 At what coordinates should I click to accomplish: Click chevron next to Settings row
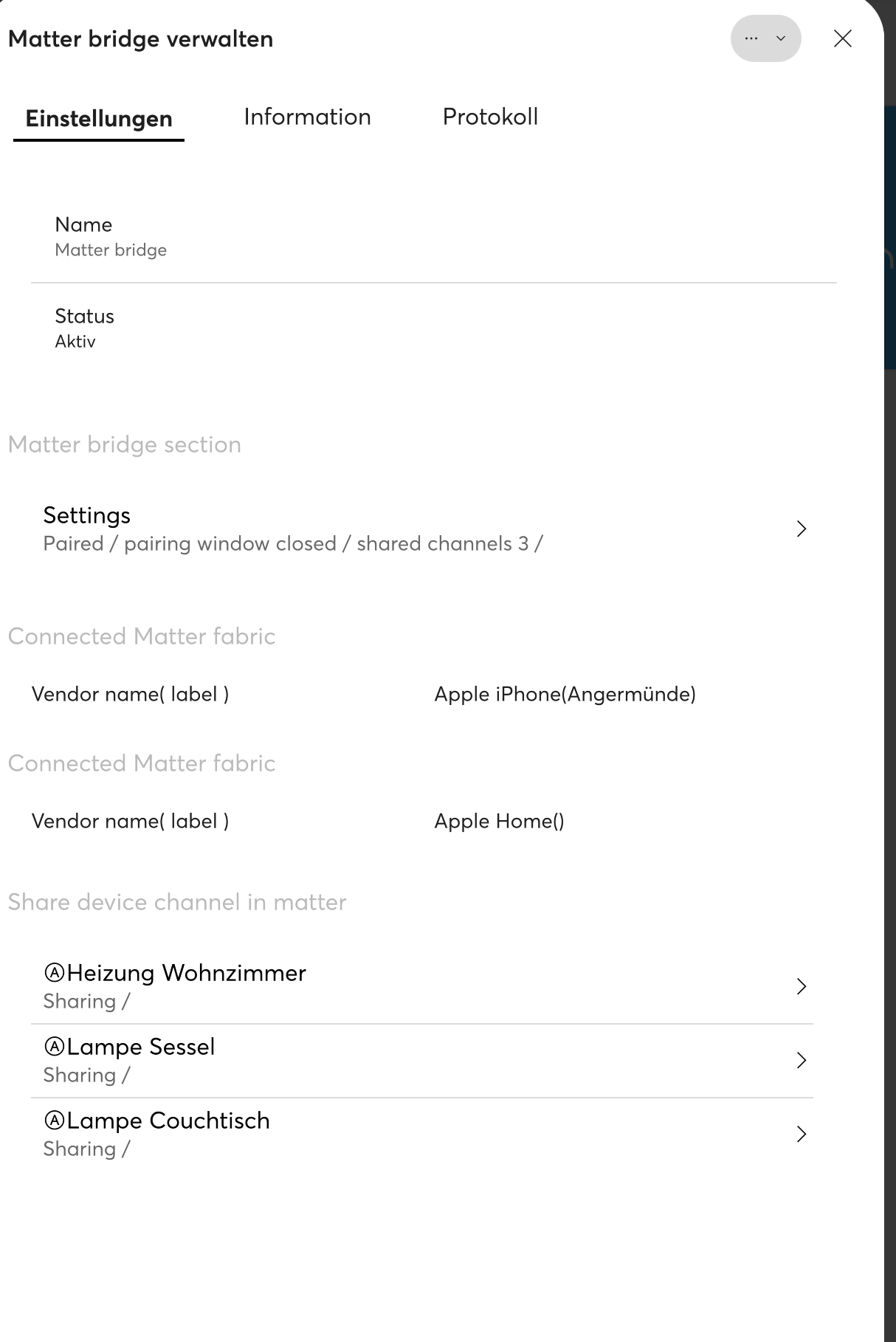(x=802, y=529)
